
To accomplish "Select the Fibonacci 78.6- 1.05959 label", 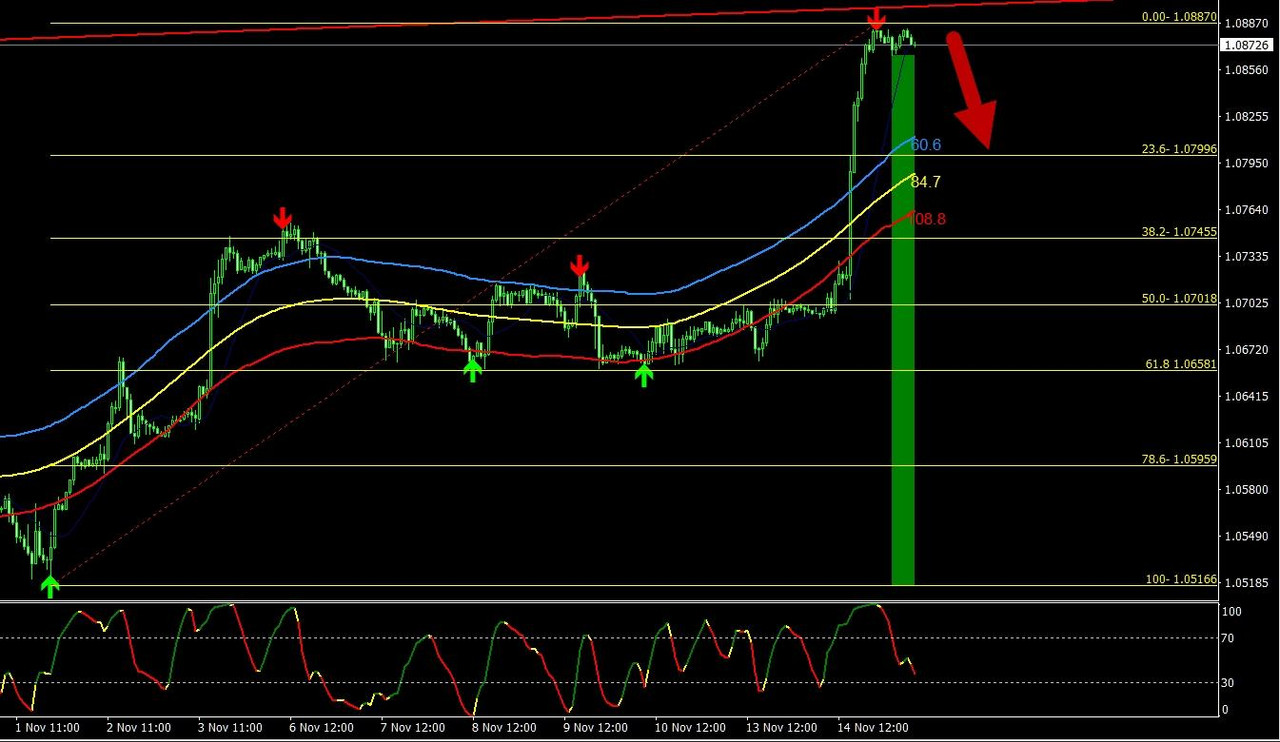I will click(x=1179, y=459).
